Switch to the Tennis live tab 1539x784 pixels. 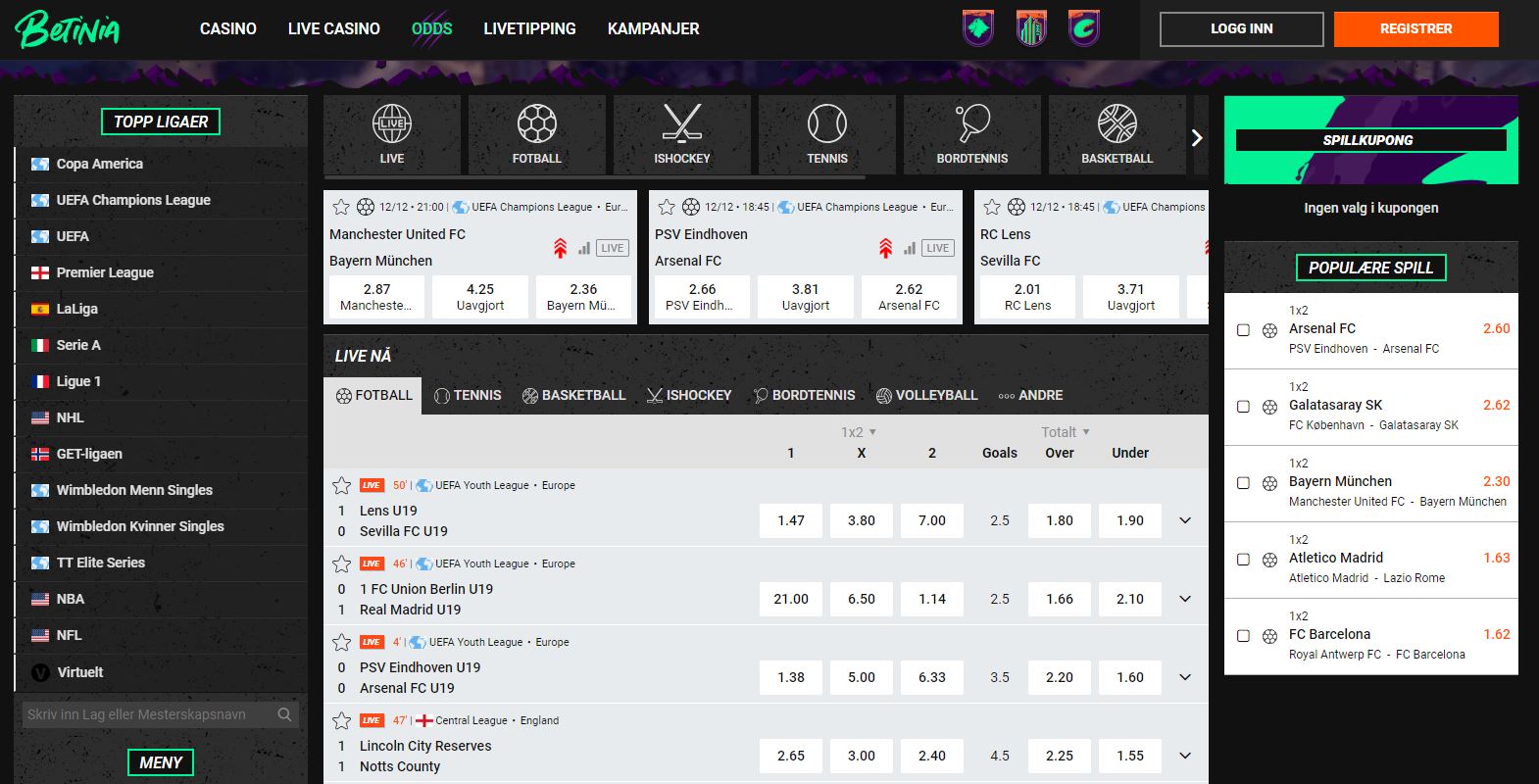point(468,395)
